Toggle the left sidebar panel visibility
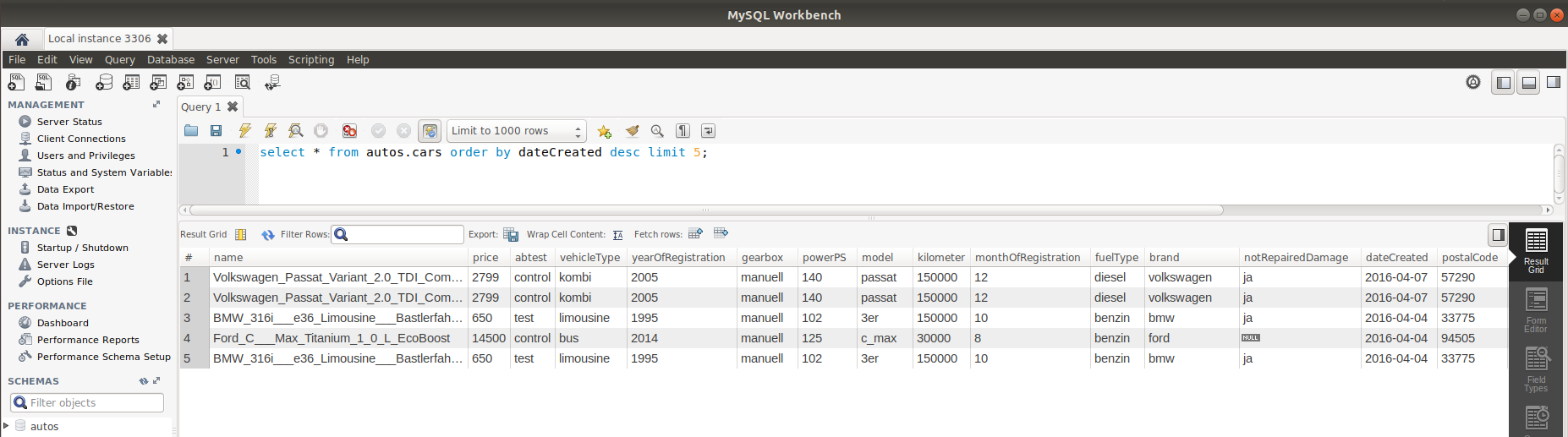 tap(1503, 83)
